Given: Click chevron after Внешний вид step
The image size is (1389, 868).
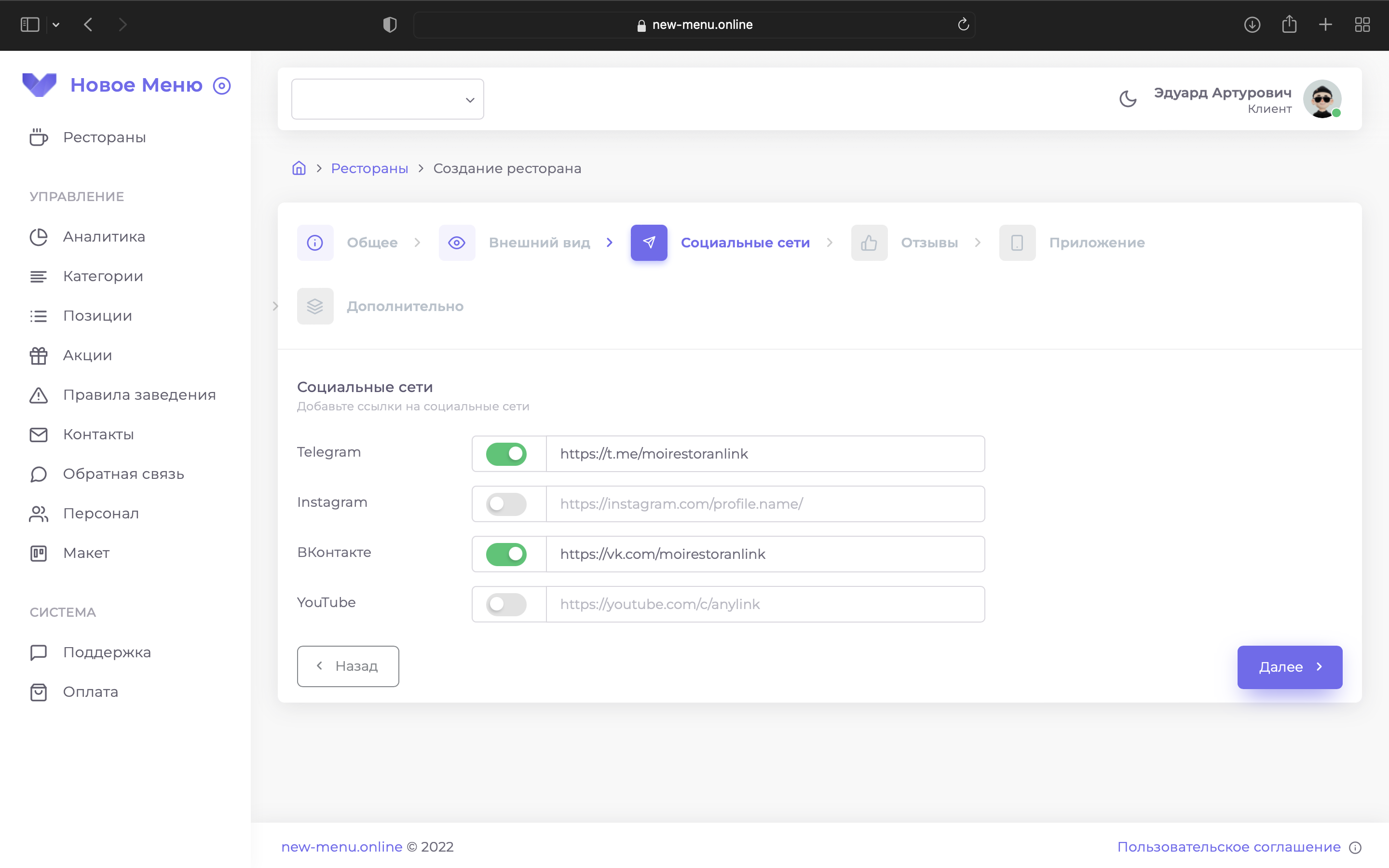Looking at the screenshot, I should click(x=610, y=243).
